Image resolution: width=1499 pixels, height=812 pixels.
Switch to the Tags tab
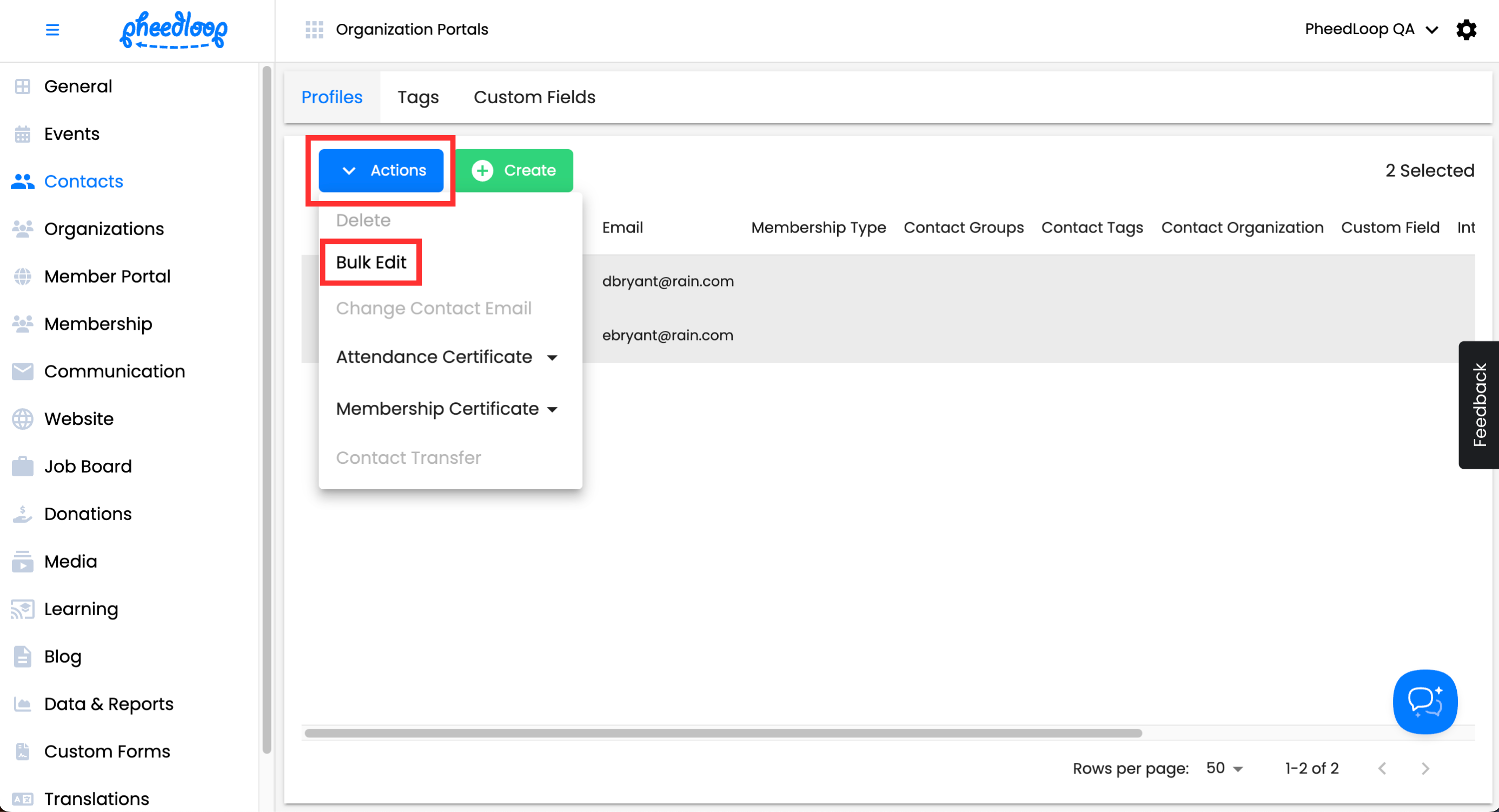418,97
